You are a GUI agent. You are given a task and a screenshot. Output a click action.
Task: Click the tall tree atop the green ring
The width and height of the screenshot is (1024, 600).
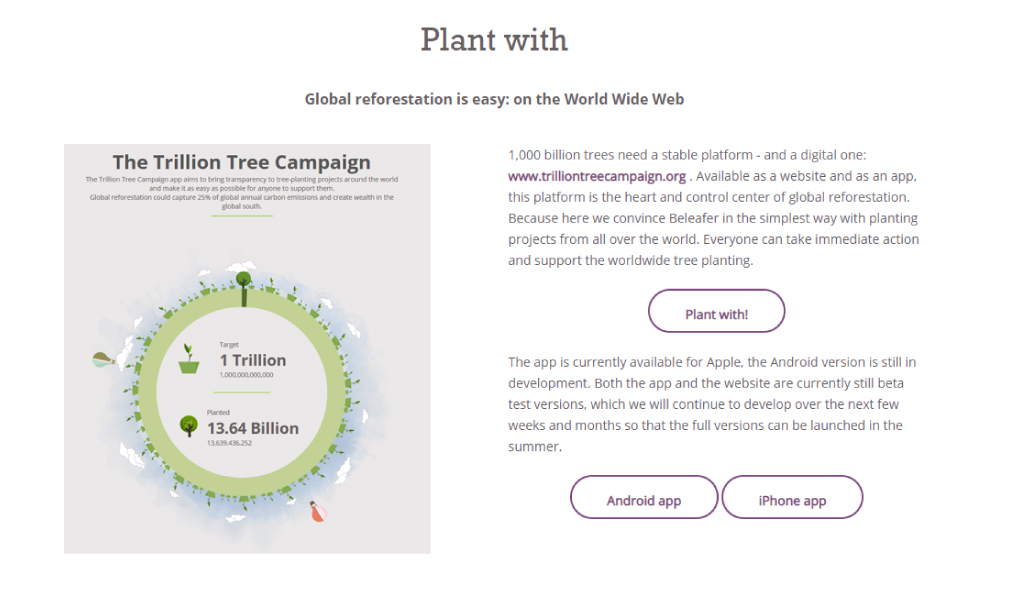tap(244, 289)
